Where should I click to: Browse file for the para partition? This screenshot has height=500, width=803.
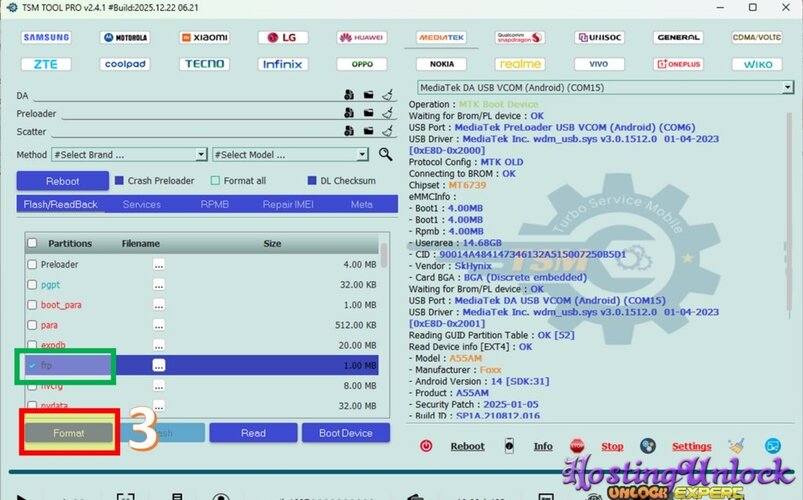tap(159, 325)
